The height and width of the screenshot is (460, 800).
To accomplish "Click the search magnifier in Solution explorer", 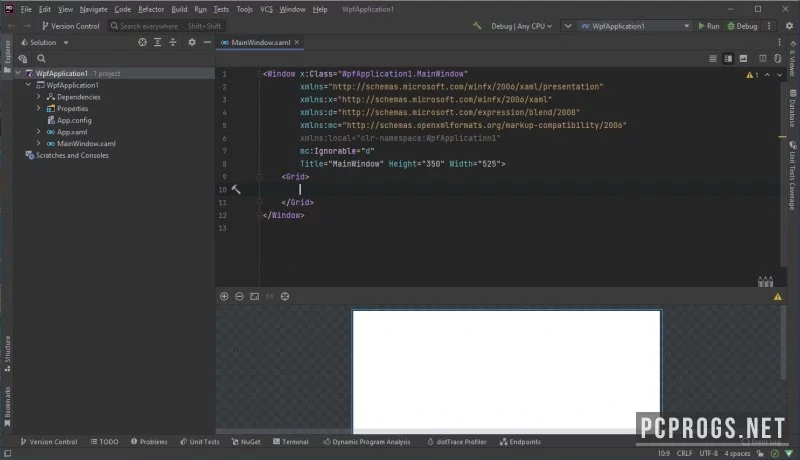I will click(41, 59).
